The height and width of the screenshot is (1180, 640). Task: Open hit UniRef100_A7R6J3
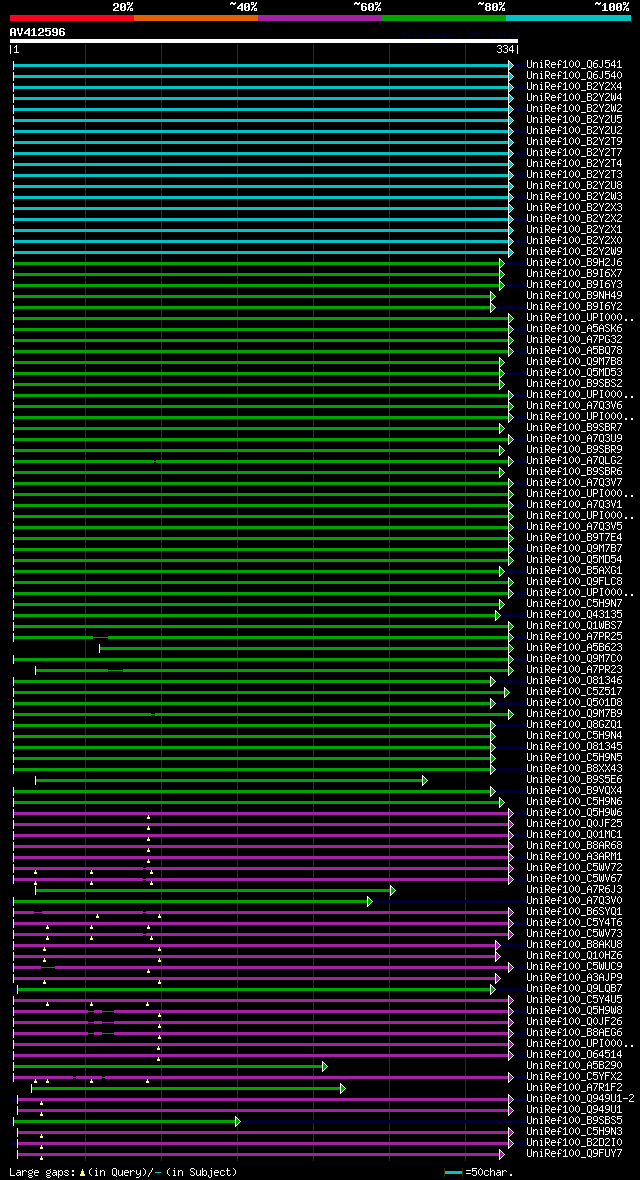tap(574, 890)
